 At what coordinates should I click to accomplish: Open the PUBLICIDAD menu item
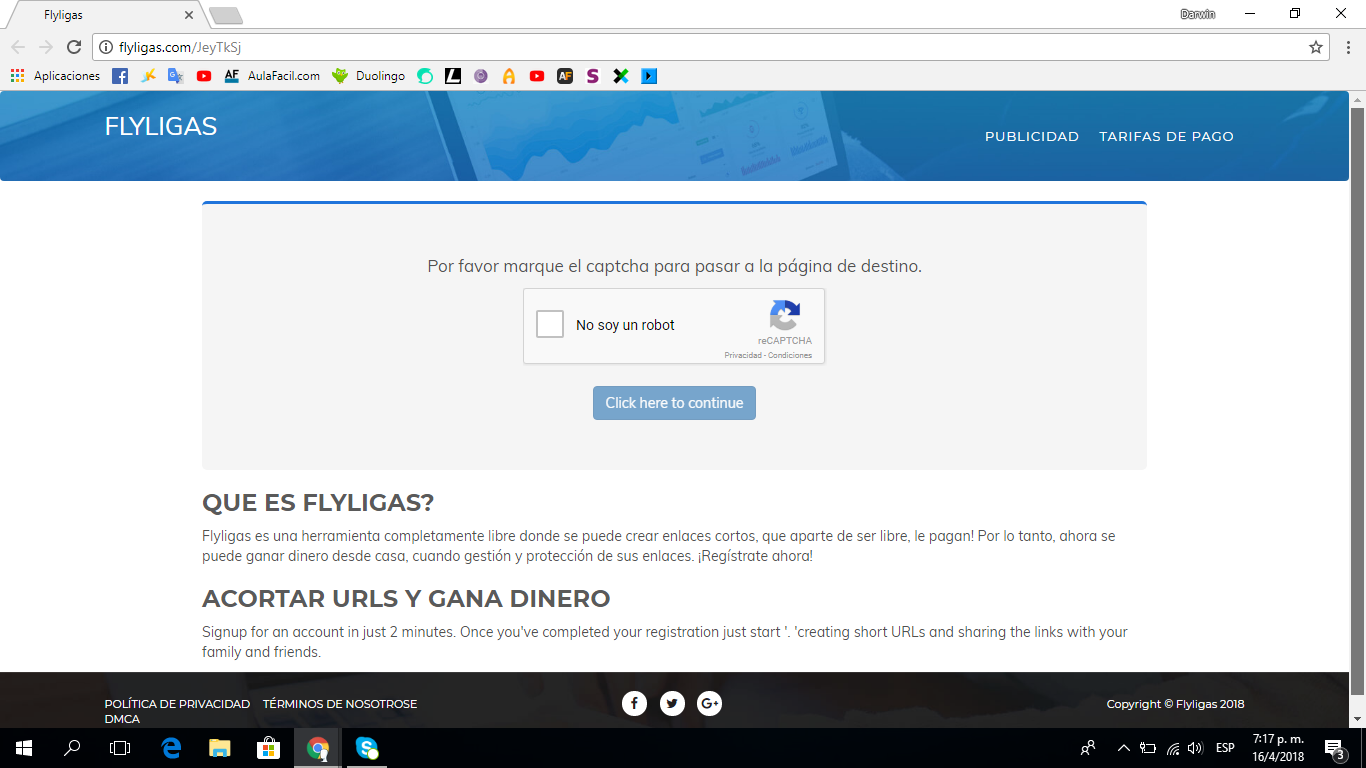coord(1032,136)
